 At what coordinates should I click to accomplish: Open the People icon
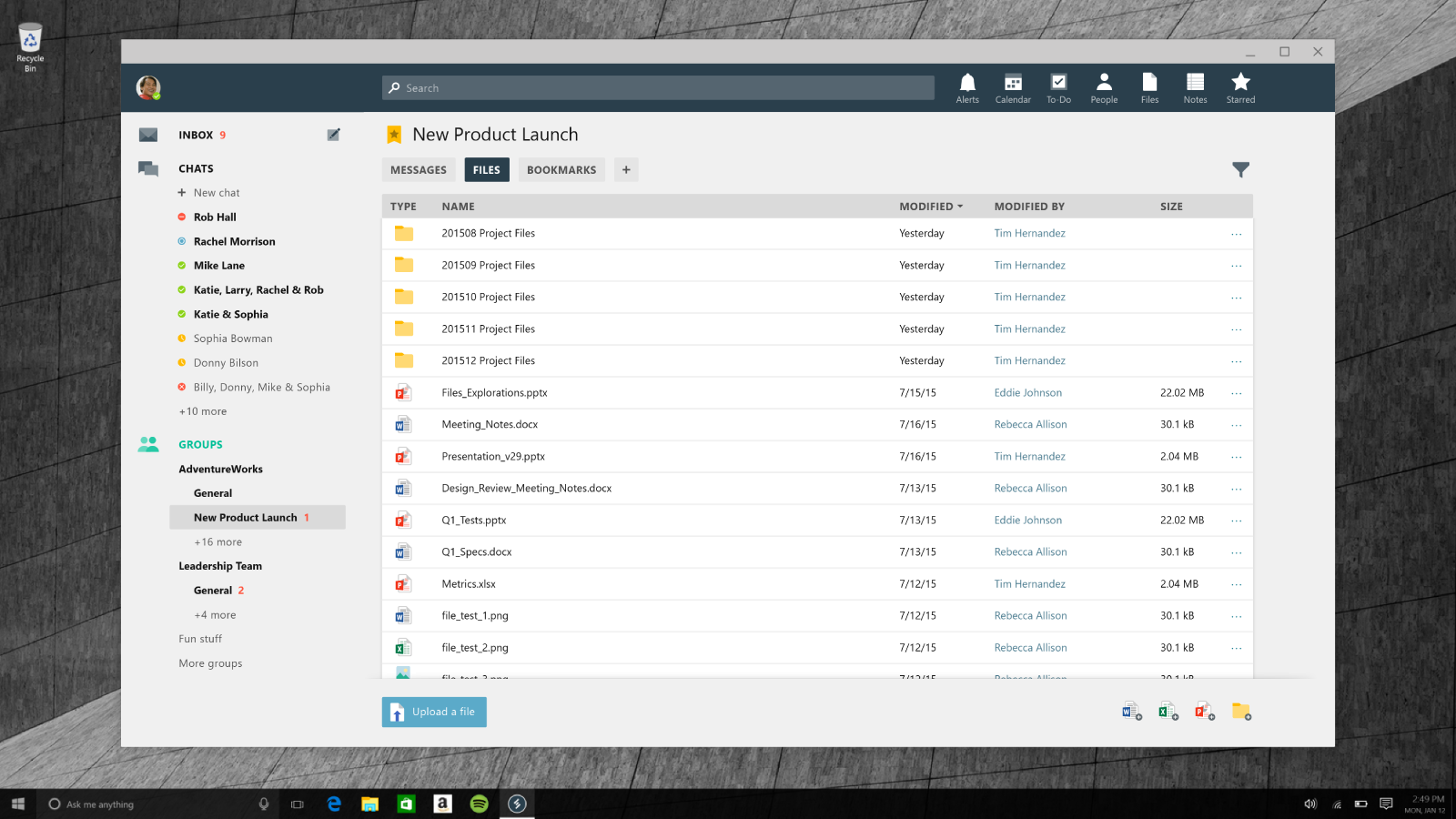(1104, 87)
